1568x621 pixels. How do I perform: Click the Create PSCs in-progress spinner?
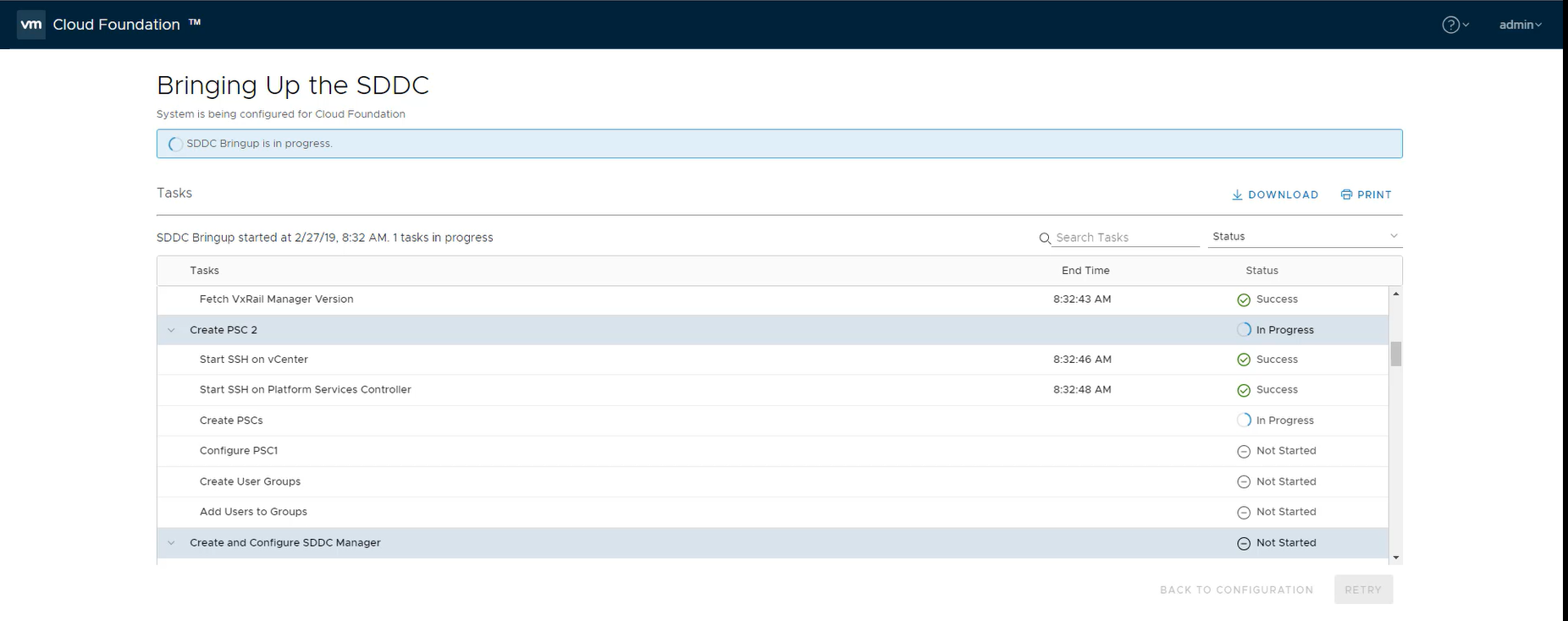point(1244,420)
